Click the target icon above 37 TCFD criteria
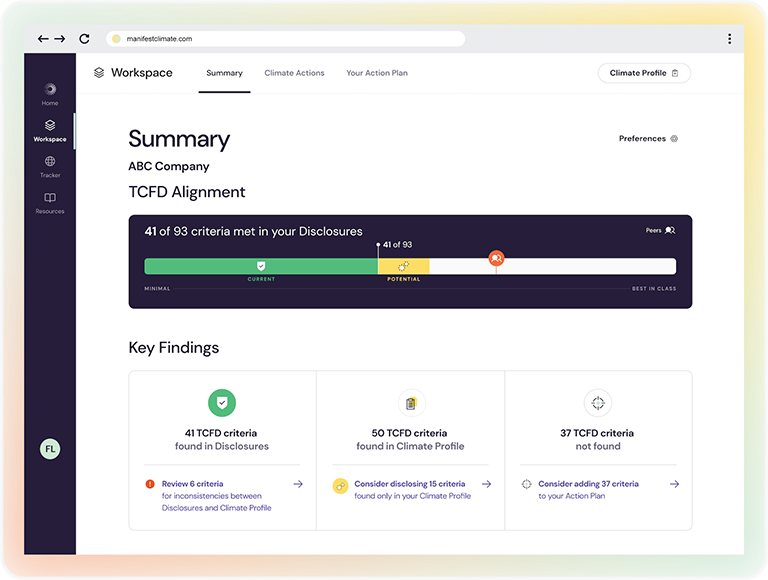Image resolution: width=768 pixels, height=580 pixels. (x=598, y=403)
